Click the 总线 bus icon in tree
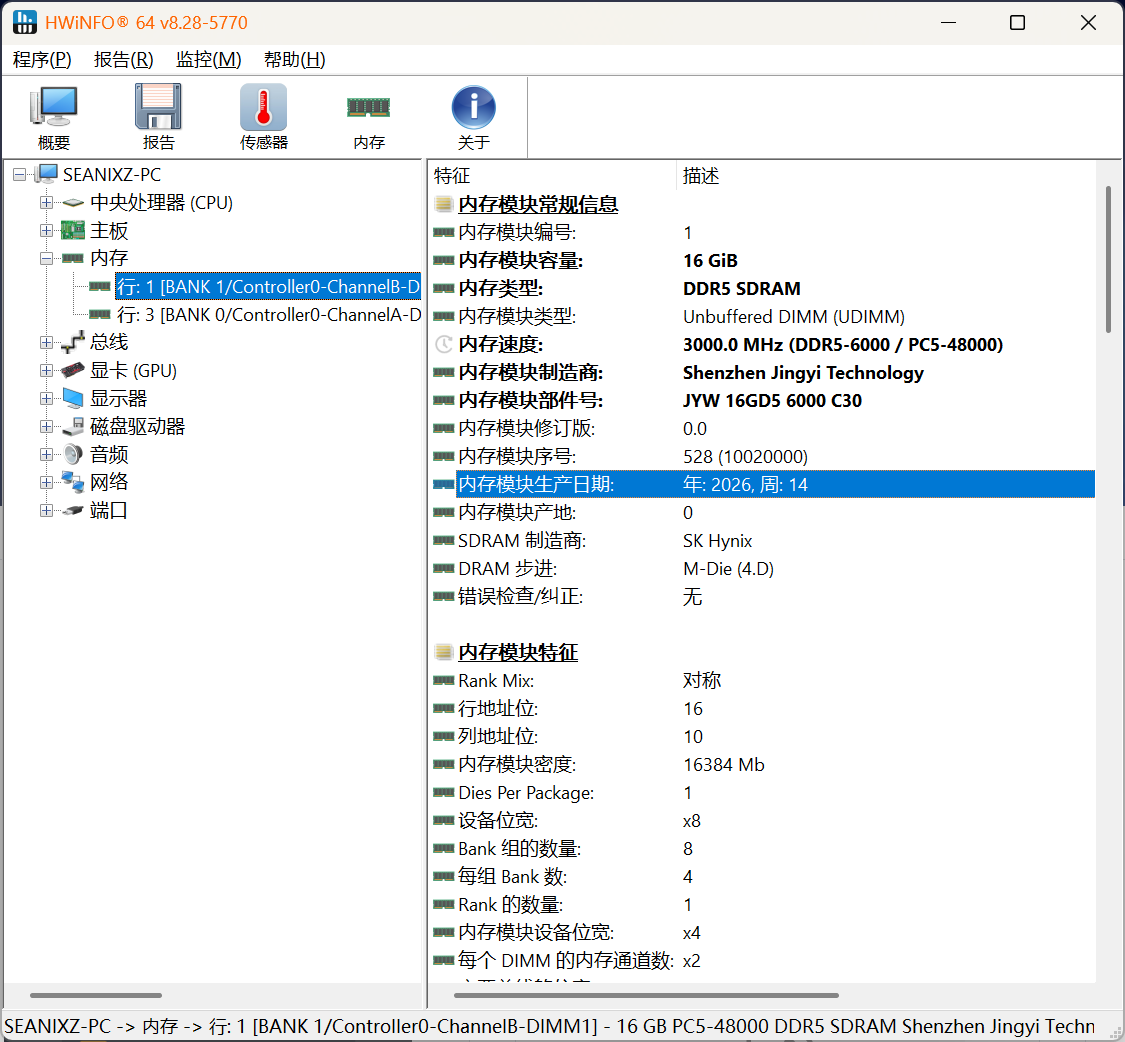Screen dimensions: 1125x1042 pos(72,342)
